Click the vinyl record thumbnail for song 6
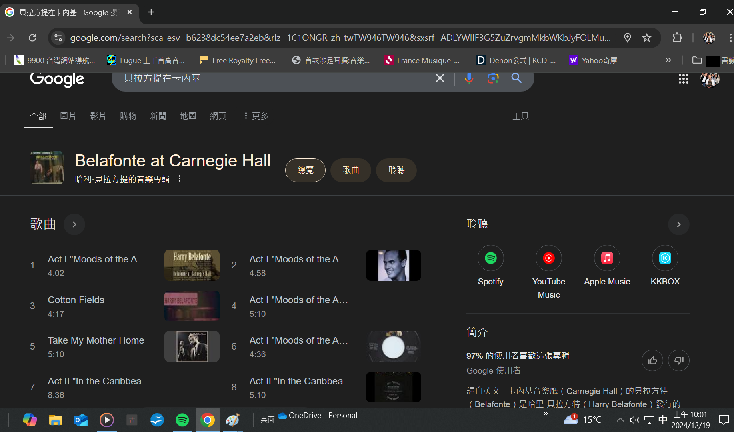Screen dimensions: 734x434 point(393,346)
